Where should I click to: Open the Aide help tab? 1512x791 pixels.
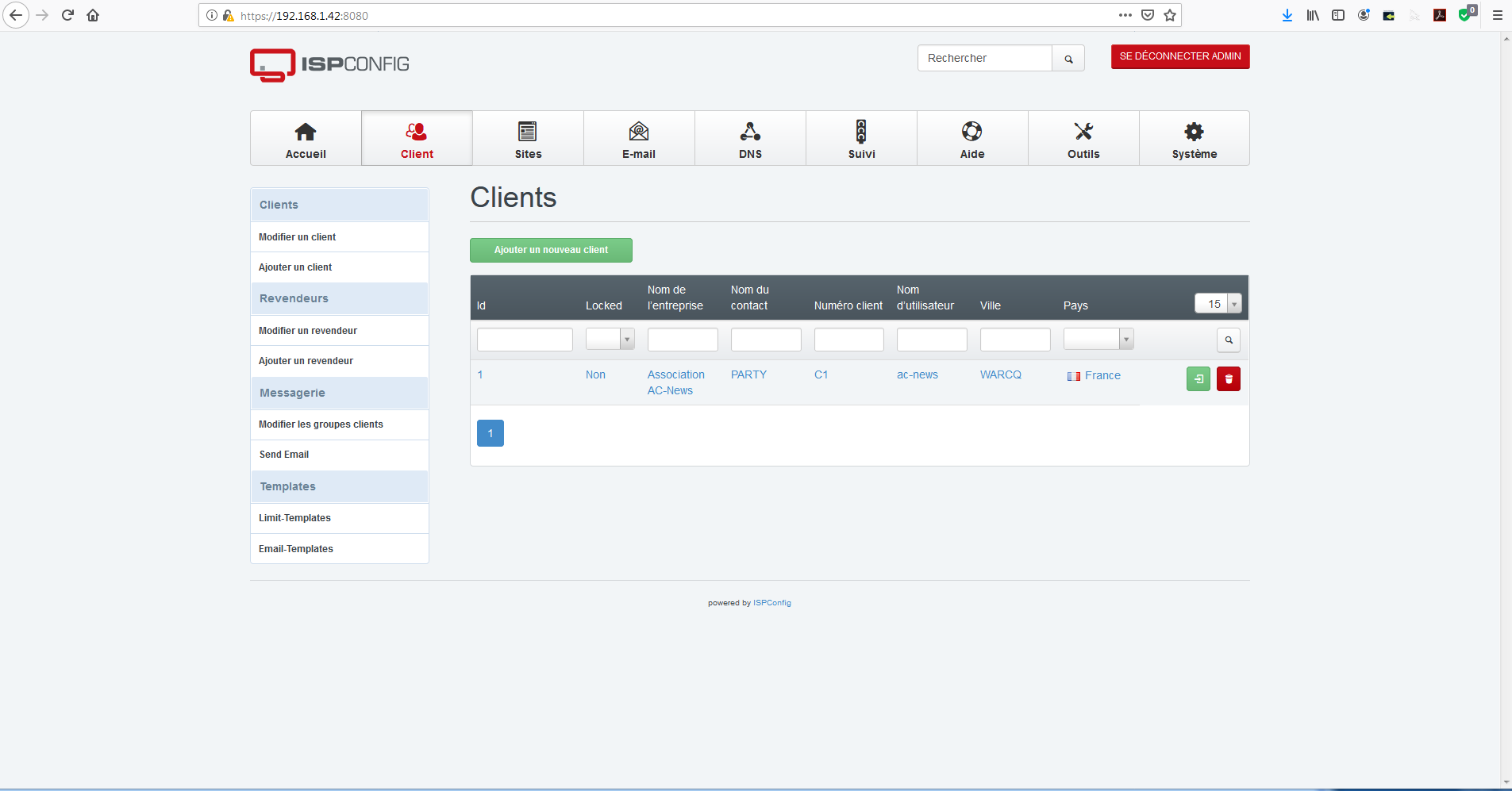click(x=972, y=139)
